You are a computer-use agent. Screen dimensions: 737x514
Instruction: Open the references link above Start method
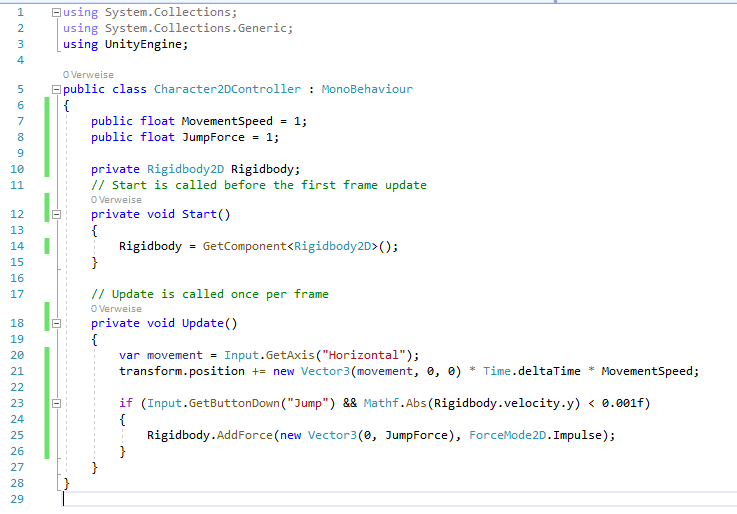tap(116, 200)
